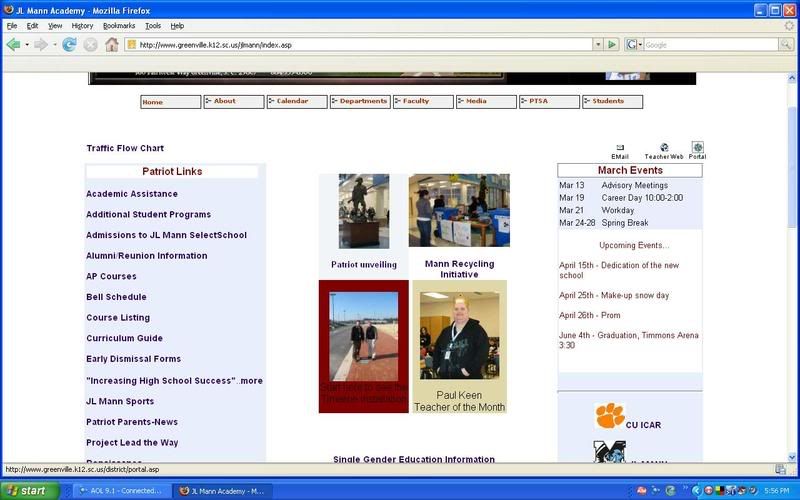Click the CU ICAR link
This screenshot has width=800, height=500.
point(643,425)
